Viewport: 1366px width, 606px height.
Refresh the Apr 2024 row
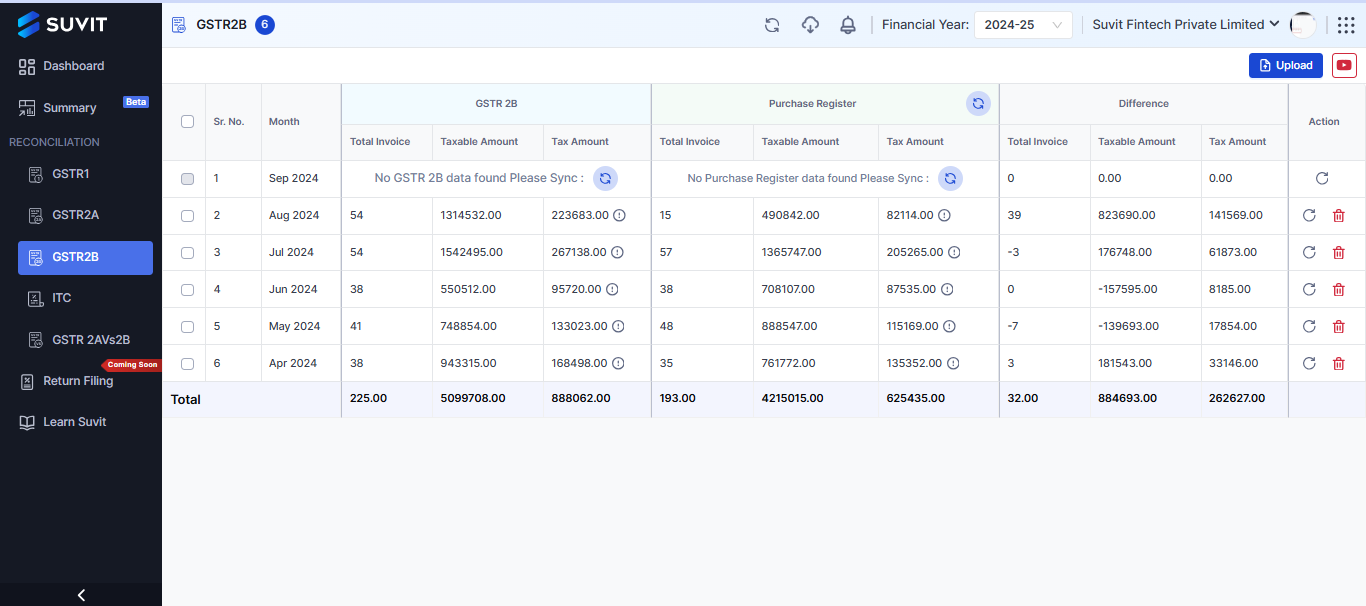point(1309,363)
